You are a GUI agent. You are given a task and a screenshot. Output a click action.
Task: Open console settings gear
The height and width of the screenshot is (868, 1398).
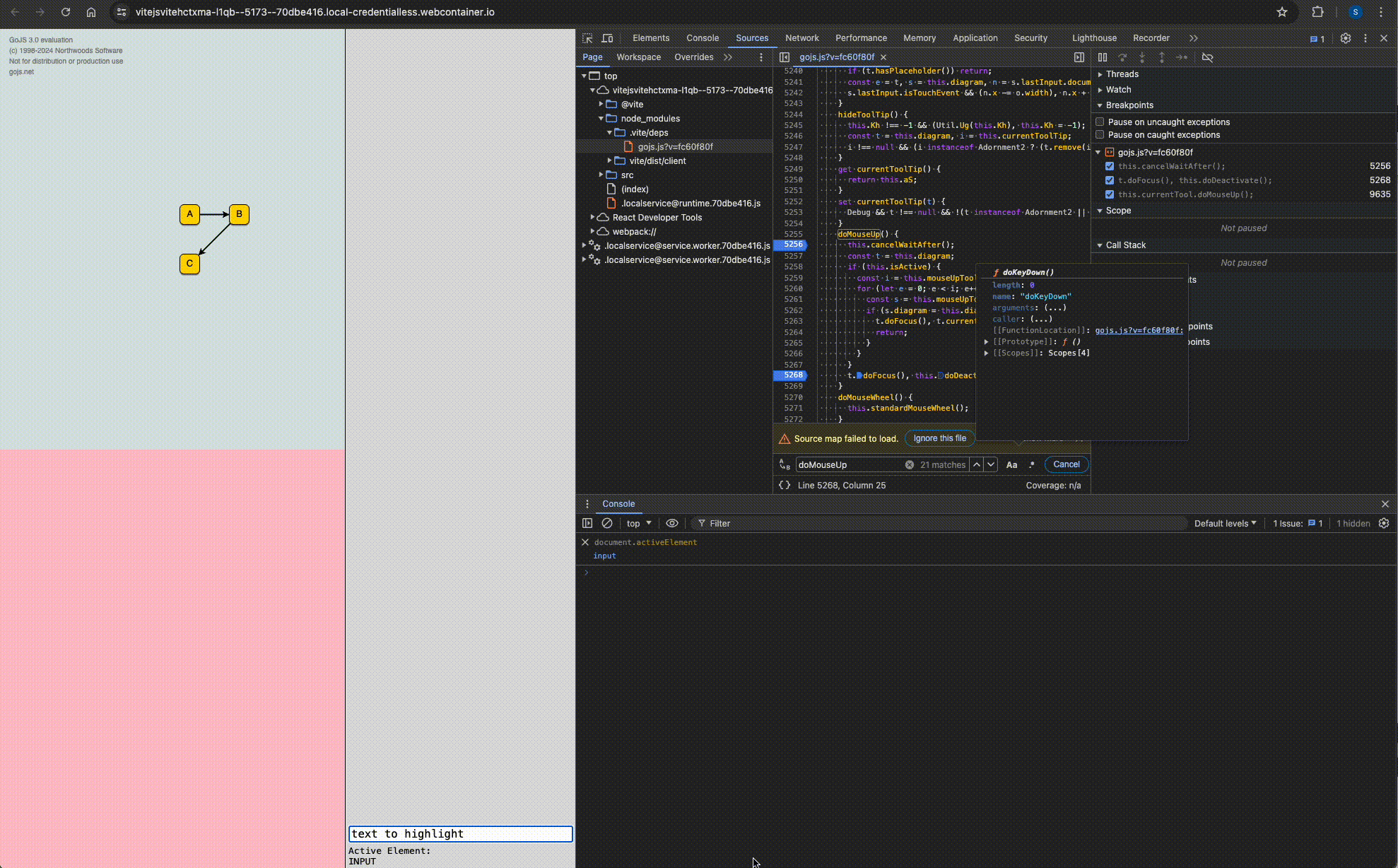(1384, 523)
